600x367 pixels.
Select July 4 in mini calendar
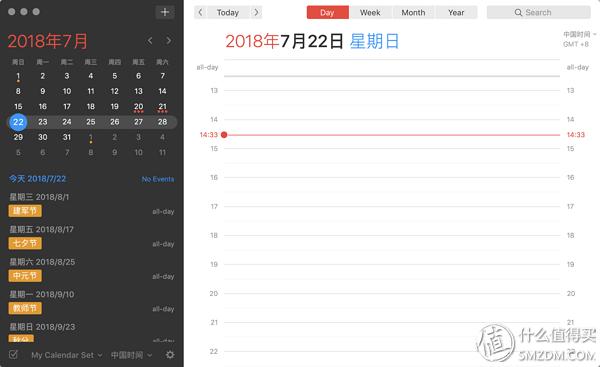click(91, 76)
